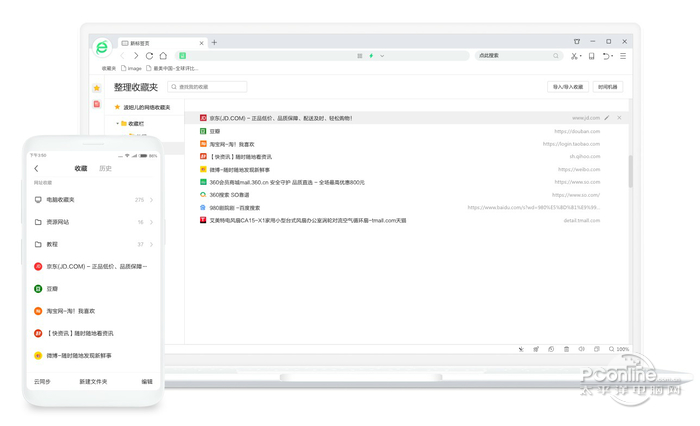This screenshot has width=700, height=426.
Task: Tap the 京东(JD.COM) bookmark on phone
Action: (x=93, y=267)
